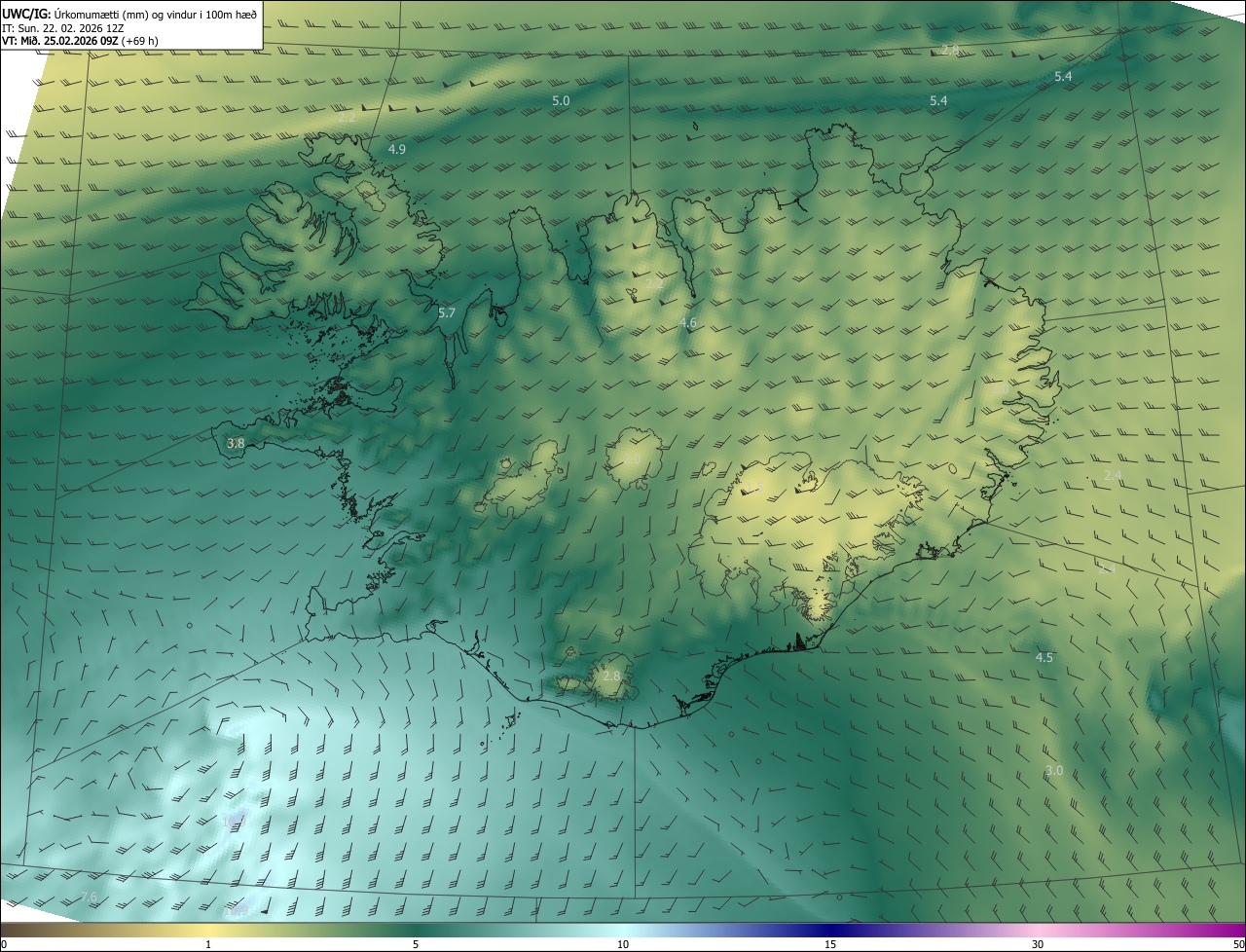Click the color scale tick label 50
The width and height of the screenshot is (1246, 952).
1238,944
